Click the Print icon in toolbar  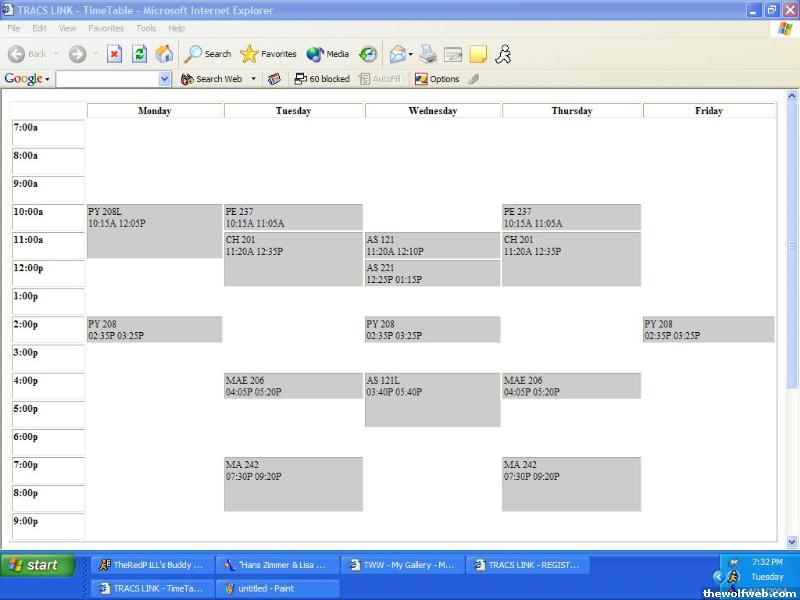(x=428, y=54)
